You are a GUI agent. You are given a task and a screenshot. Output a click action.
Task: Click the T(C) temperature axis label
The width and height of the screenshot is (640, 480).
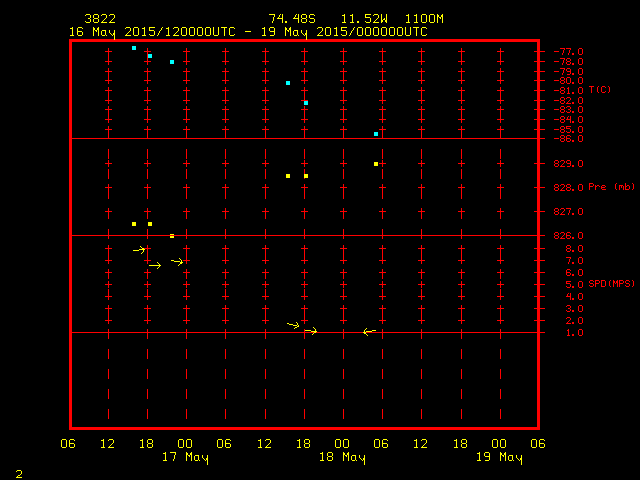tap(599, 90)
